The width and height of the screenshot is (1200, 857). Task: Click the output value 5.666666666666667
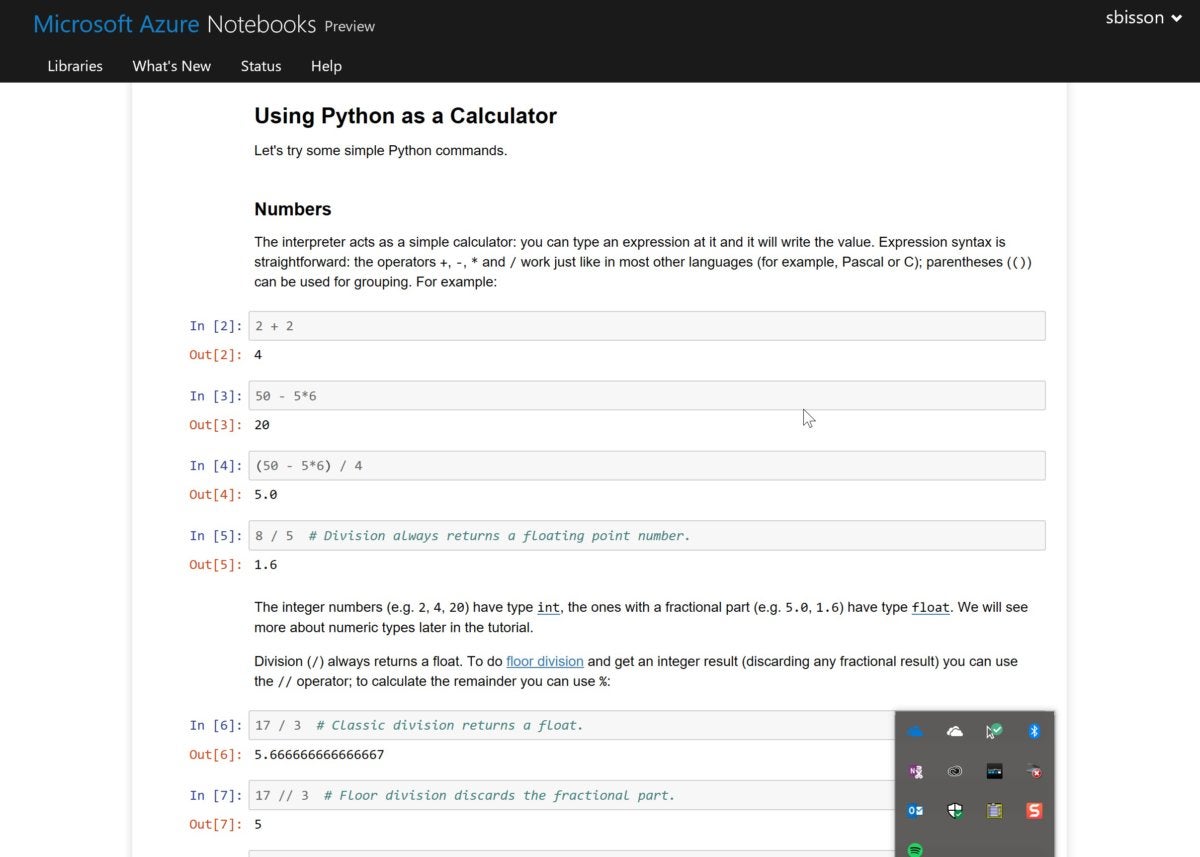(319, 755)
